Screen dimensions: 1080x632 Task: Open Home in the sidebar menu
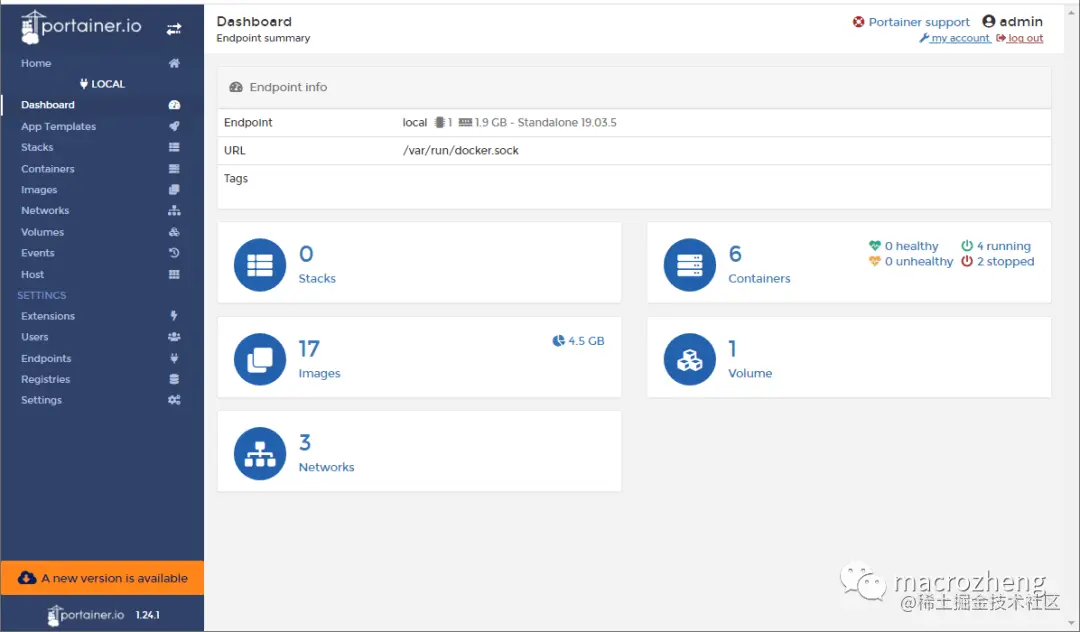pos(36,63)
